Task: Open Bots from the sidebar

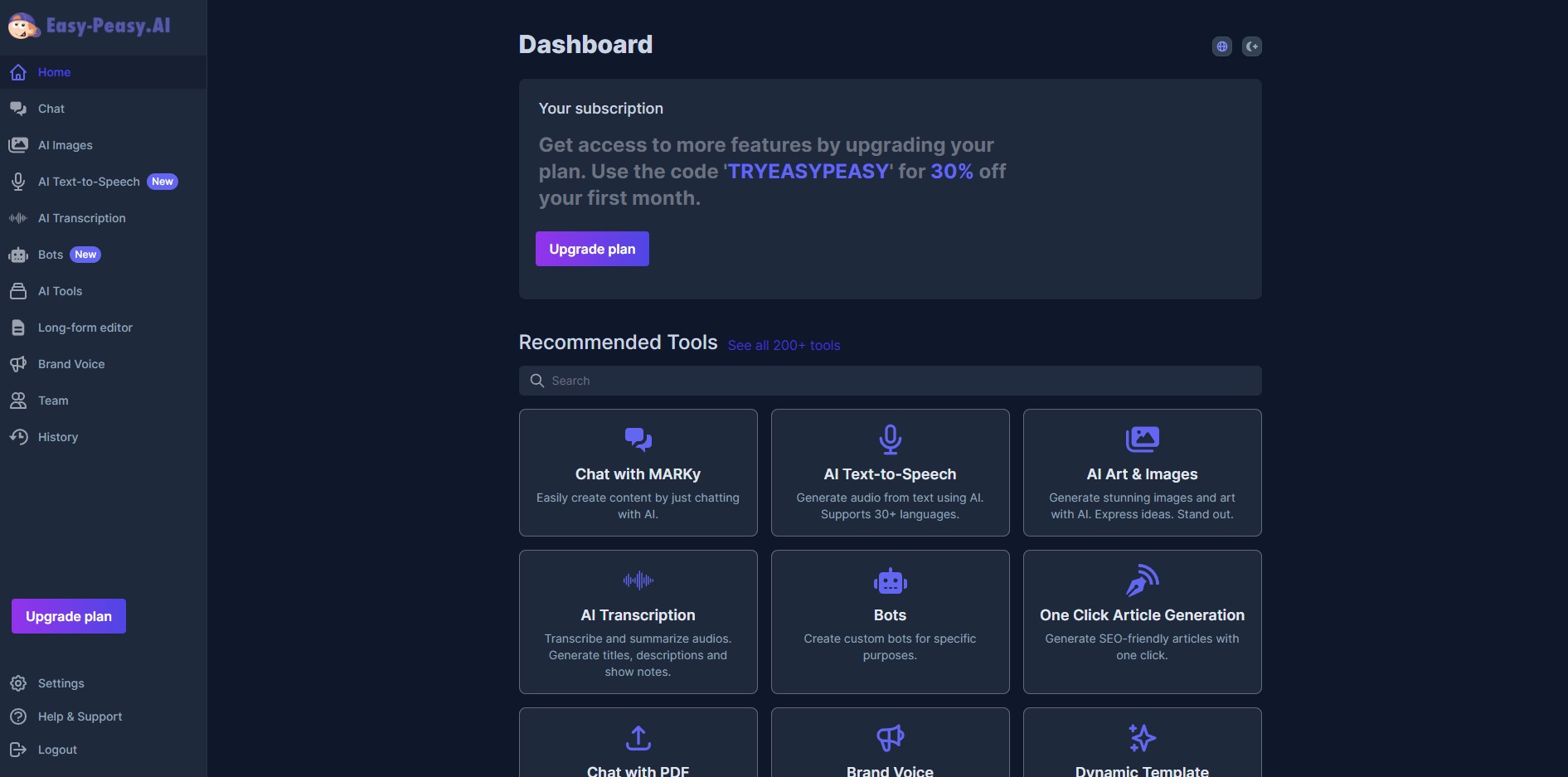Action: tap(104, 255)
